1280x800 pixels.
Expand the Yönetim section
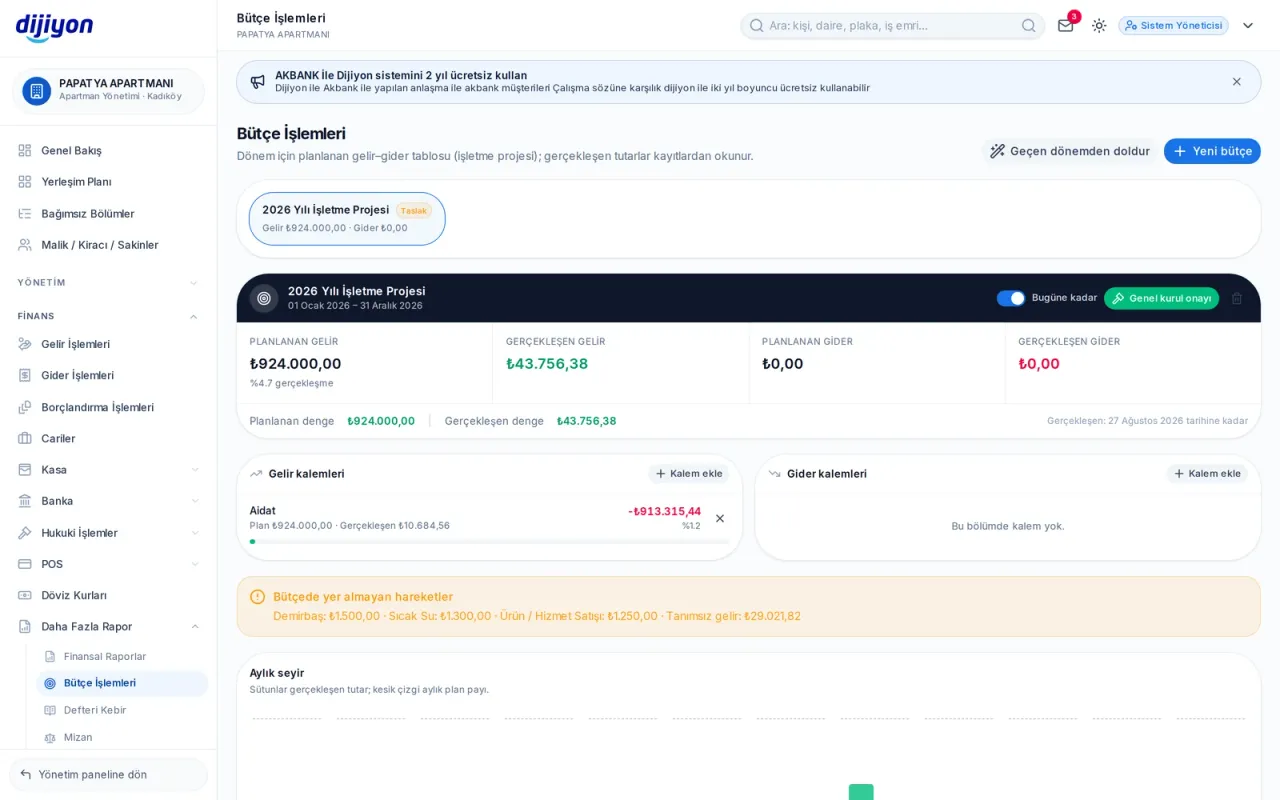click(108, 283)
